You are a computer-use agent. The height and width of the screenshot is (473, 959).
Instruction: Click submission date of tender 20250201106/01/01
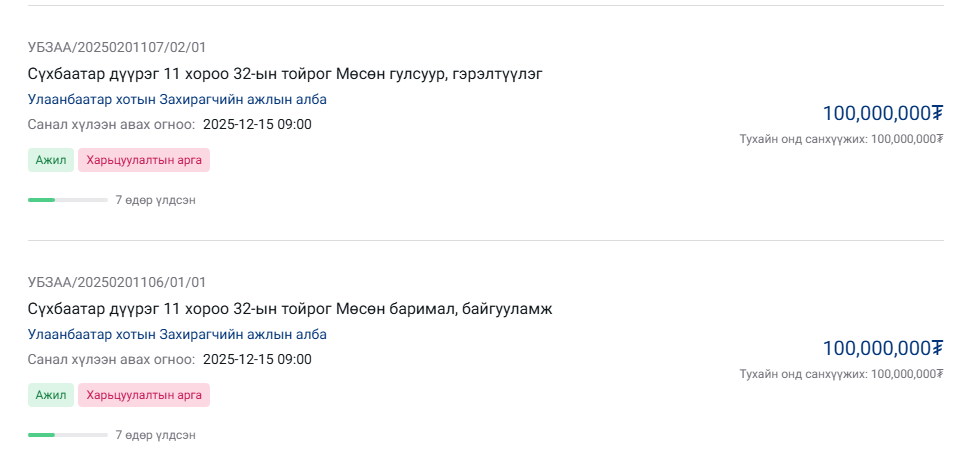coord(257,359)
